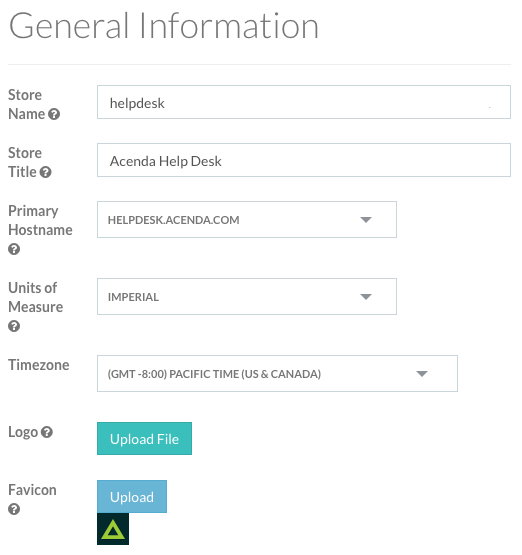
Task: Click the blue Upload button for Favicon
Action: (132, 496)
